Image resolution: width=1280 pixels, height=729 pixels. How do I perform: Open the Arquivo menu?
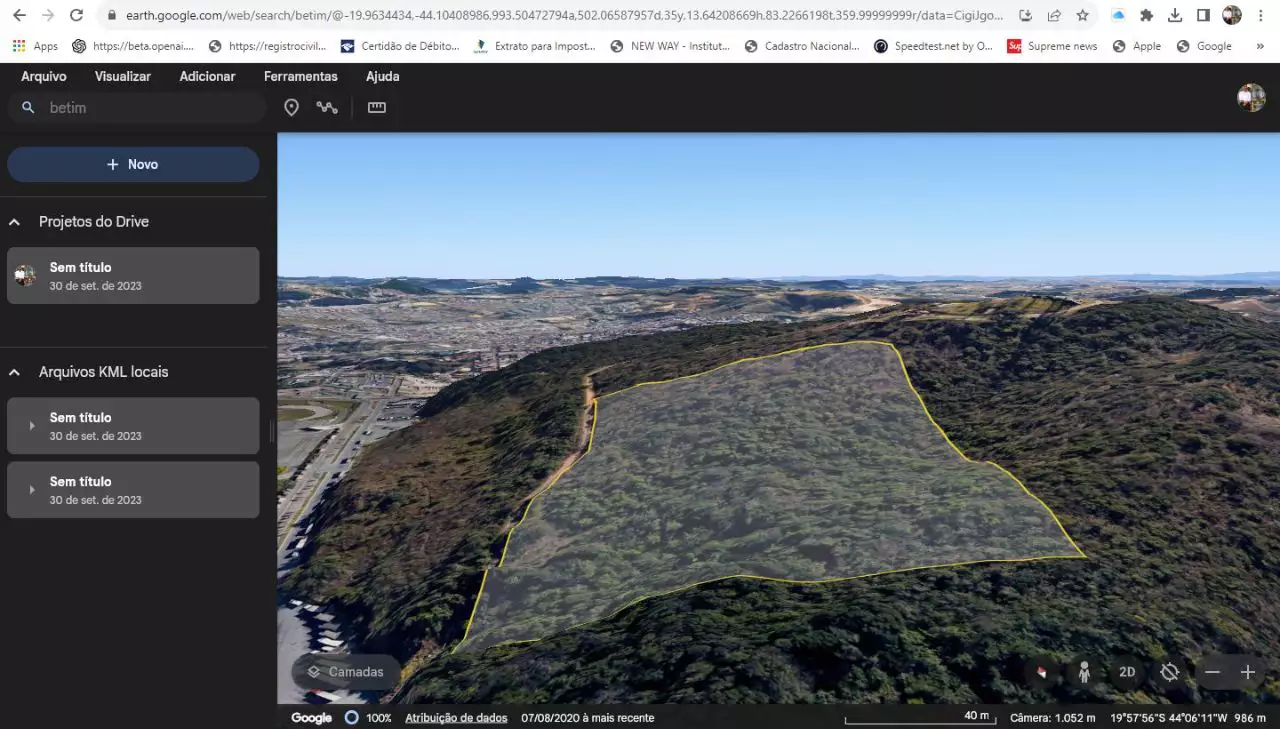point(44,76)
